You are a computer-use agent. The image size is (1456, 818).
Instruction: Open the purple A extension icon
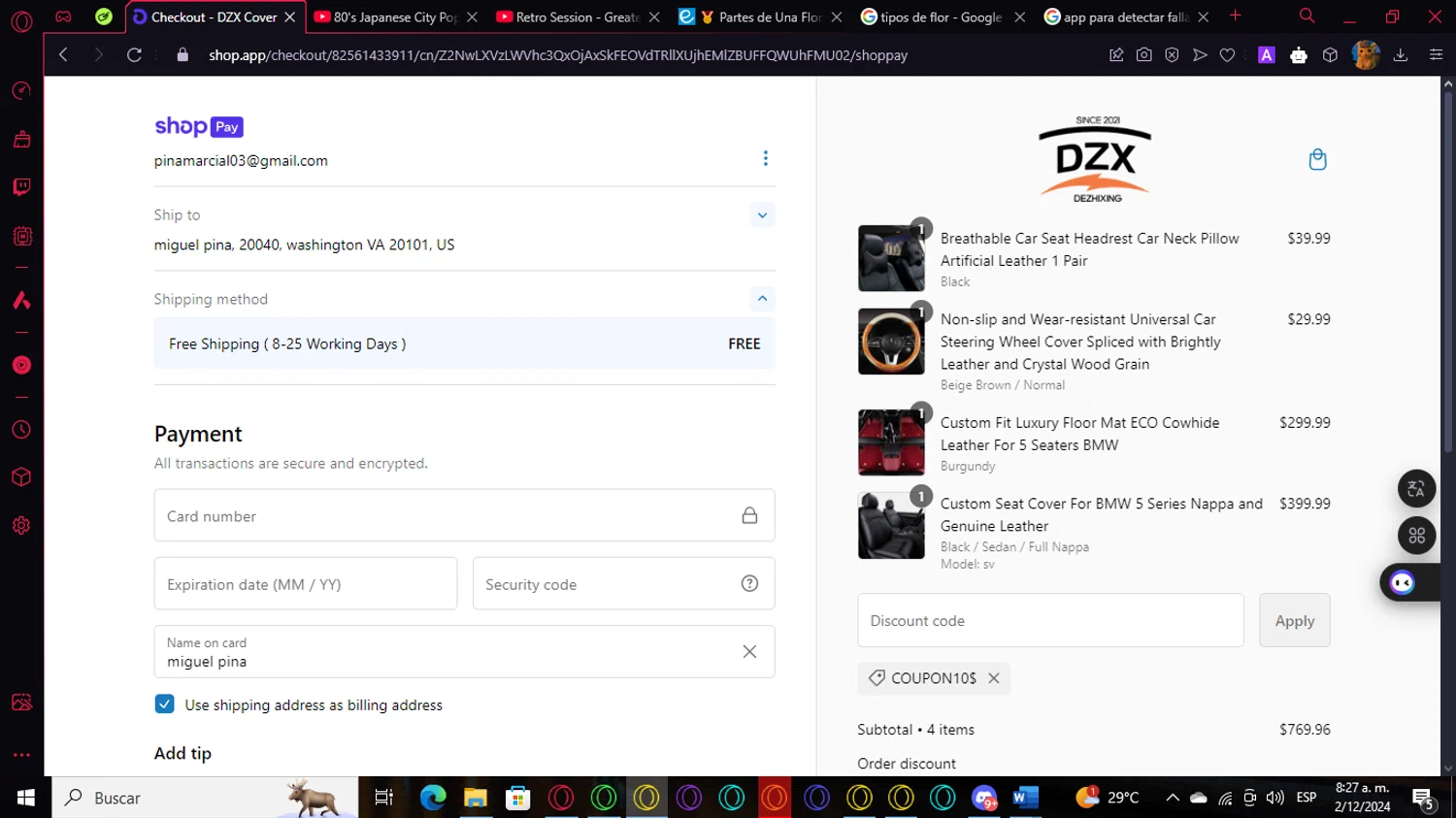point(1267,55)
